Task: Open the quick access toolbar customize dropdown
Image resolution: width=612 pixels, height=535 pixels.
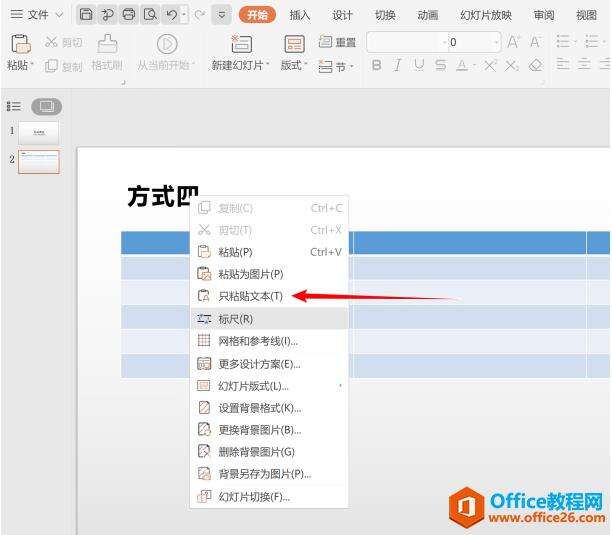Action: coord(221,15)
